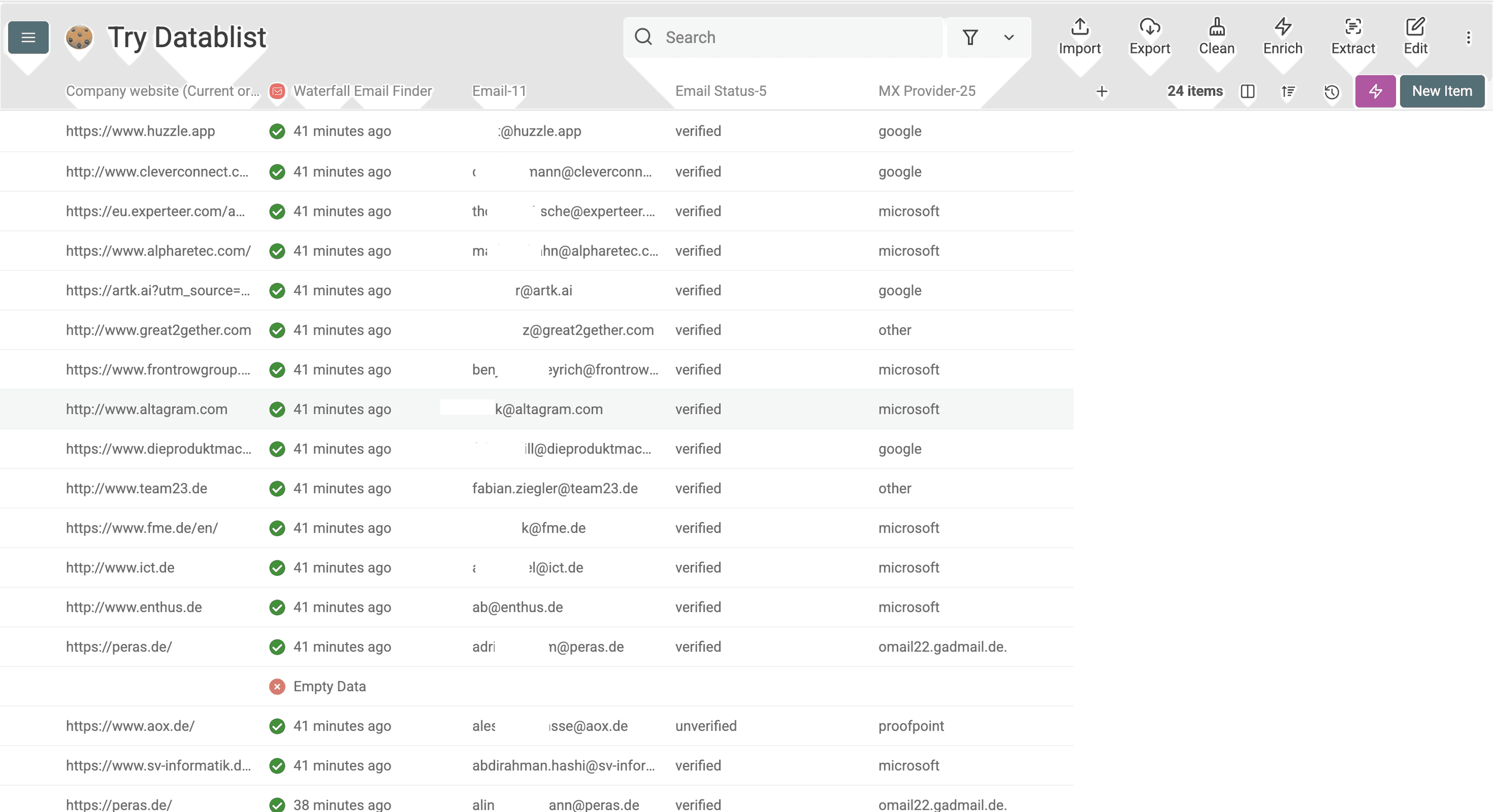Expand the filter dropdown chevron
This screenshot has height=812, width=1493.
pyautogui.click(x=1008, y=38)
